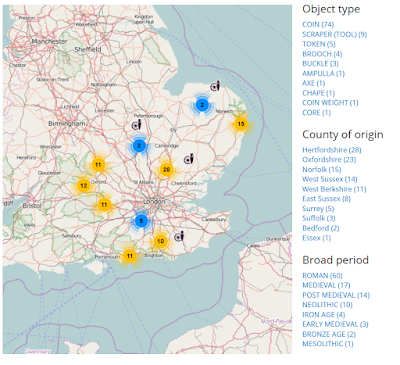Select West Sussex (14) county

[330, 179]
